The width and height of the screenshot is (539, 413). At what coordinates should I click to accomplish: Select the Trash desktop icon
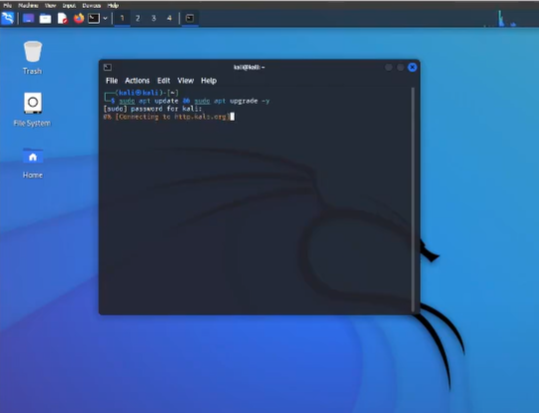[x=32, y=57]
